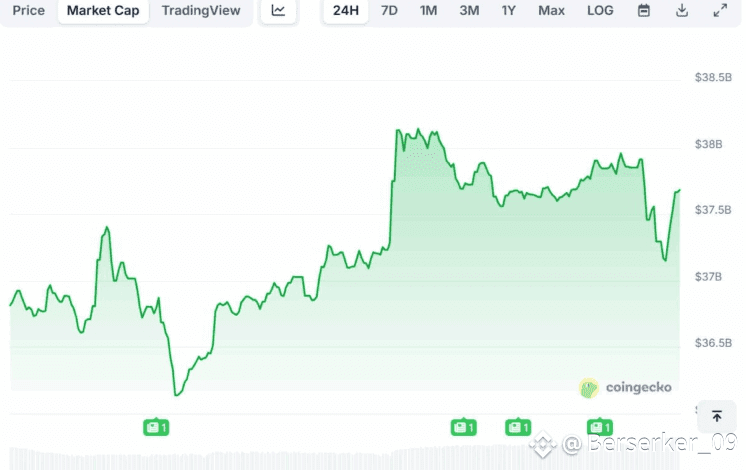Click the scroll-to-top arrow button
The width and height of the screenshot is (746, 470).
pyautogui.click(x=717, y=416)
